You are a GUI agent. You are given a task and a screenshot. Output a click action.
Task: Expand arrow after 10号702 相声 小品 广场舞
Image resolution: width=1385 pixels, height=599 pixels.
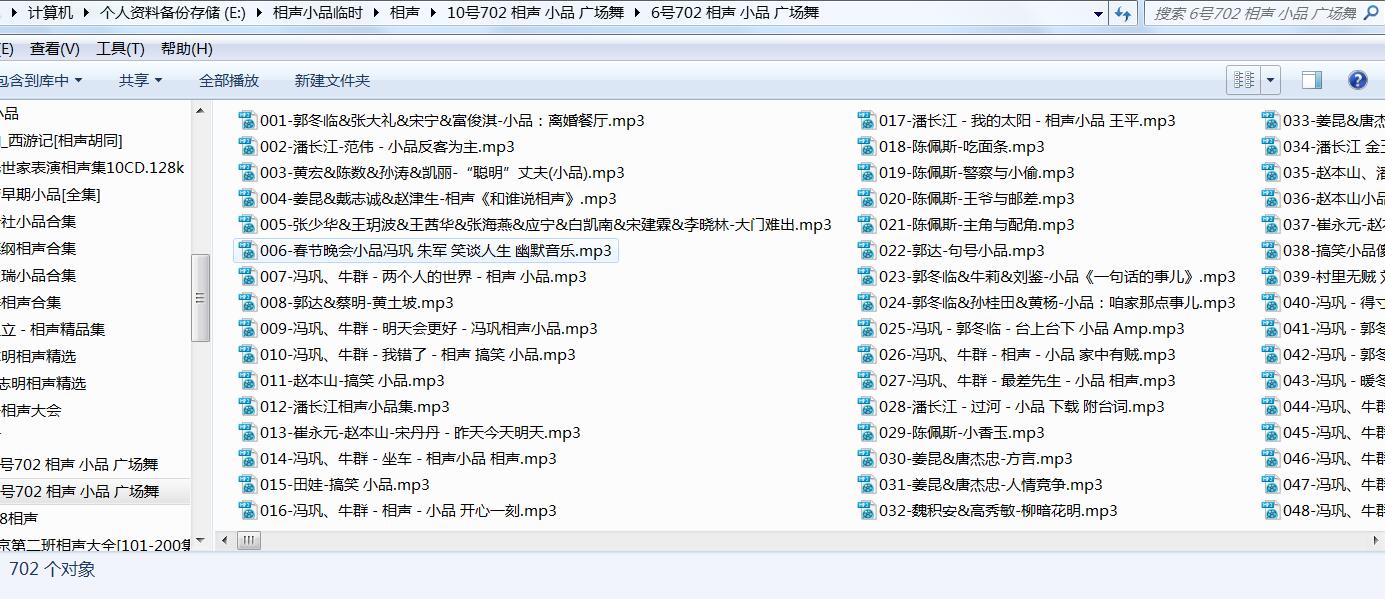(x=638, y=13)
